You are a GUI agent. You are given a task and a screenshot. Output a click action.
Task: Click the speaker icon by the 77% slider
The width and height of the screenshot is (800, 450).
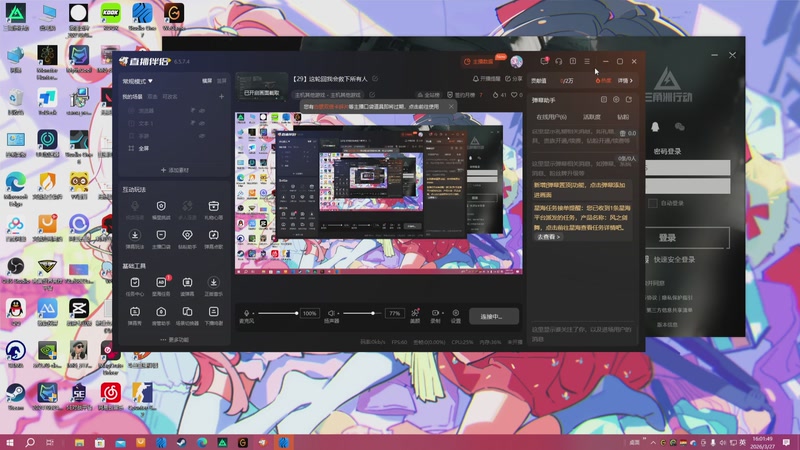[331, 313]
